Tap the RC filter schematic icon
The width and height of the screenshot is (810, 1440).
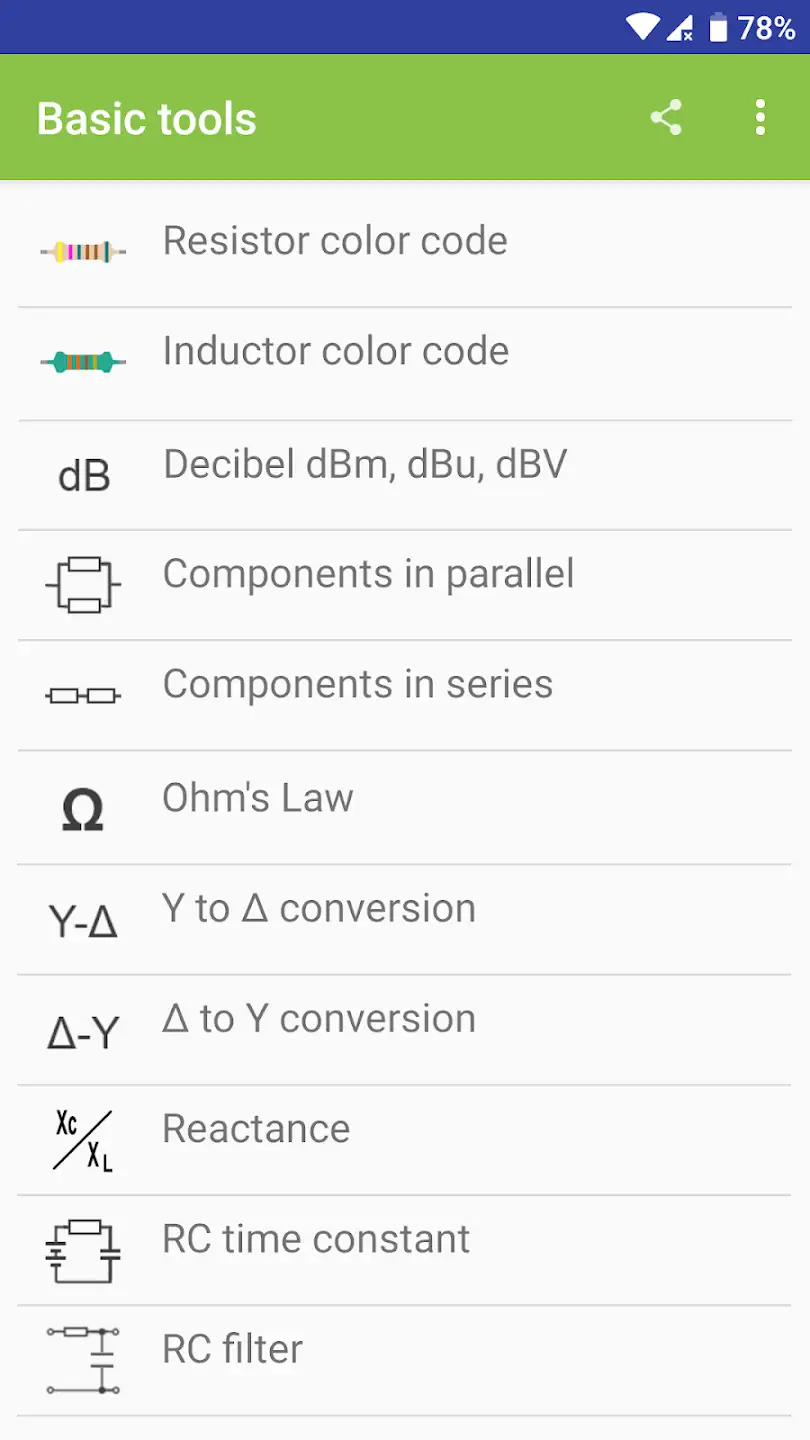point(83,1360)
